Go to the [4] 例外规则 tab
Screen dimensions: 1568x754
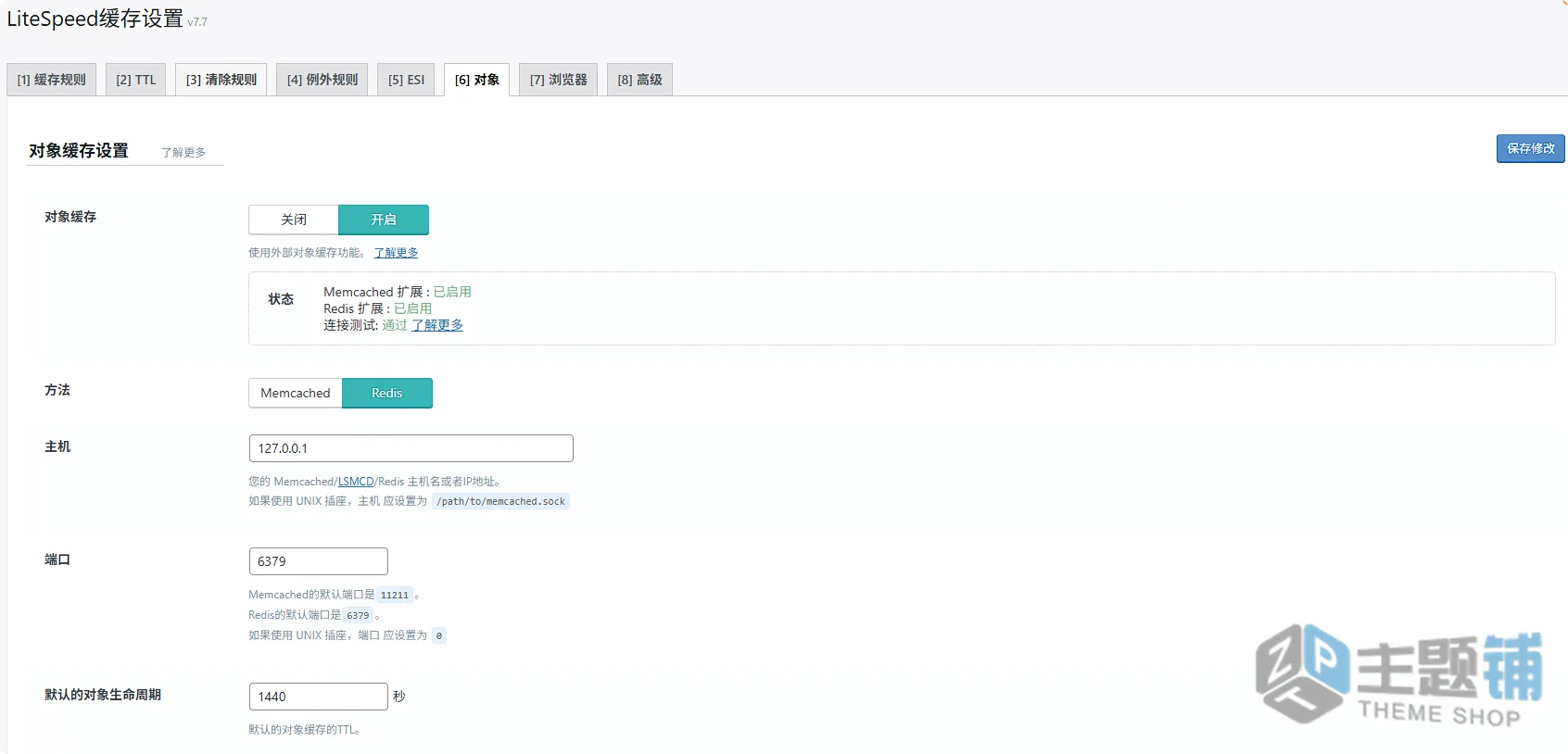(x=322, y=80)
